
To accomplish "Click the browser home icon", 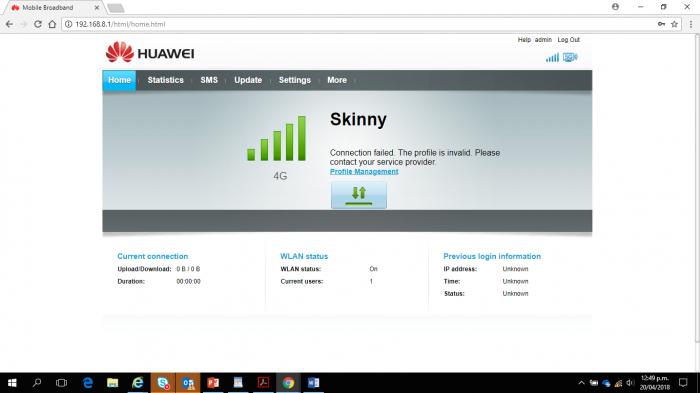I will point(52,24).
